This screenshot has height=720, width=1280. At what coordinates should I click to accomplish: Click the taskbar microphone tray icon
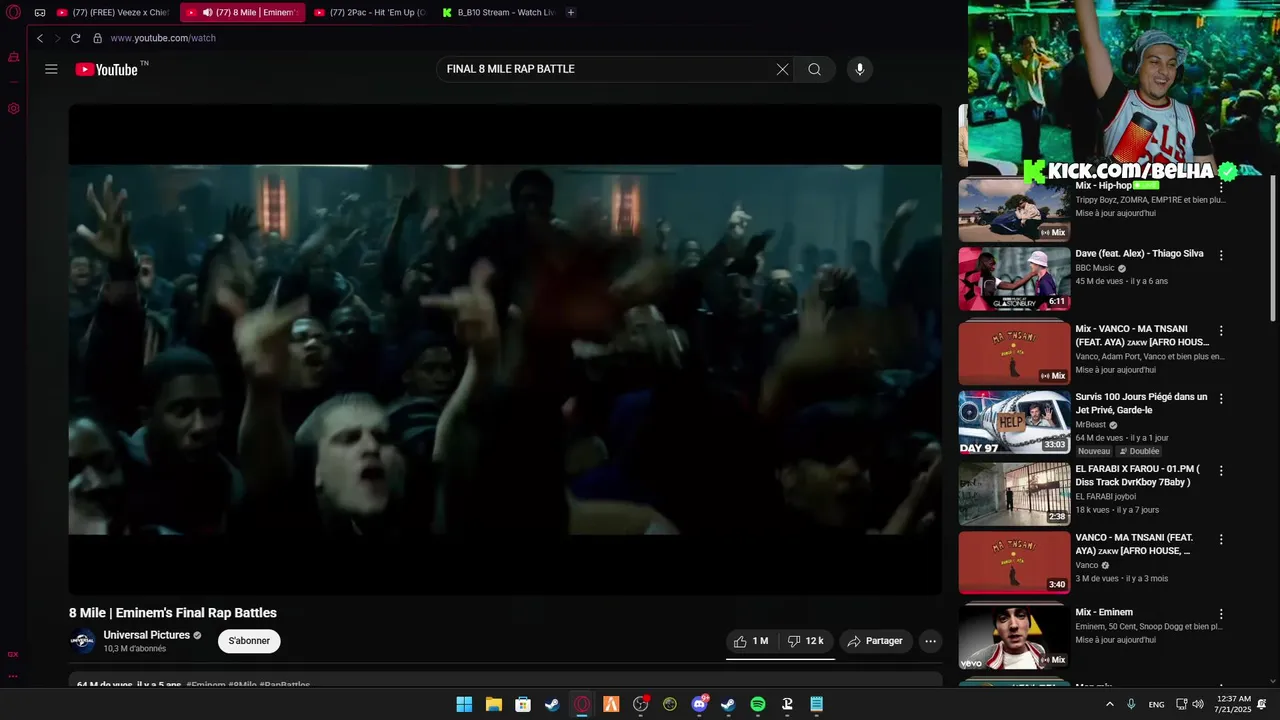pos(1131,704)
